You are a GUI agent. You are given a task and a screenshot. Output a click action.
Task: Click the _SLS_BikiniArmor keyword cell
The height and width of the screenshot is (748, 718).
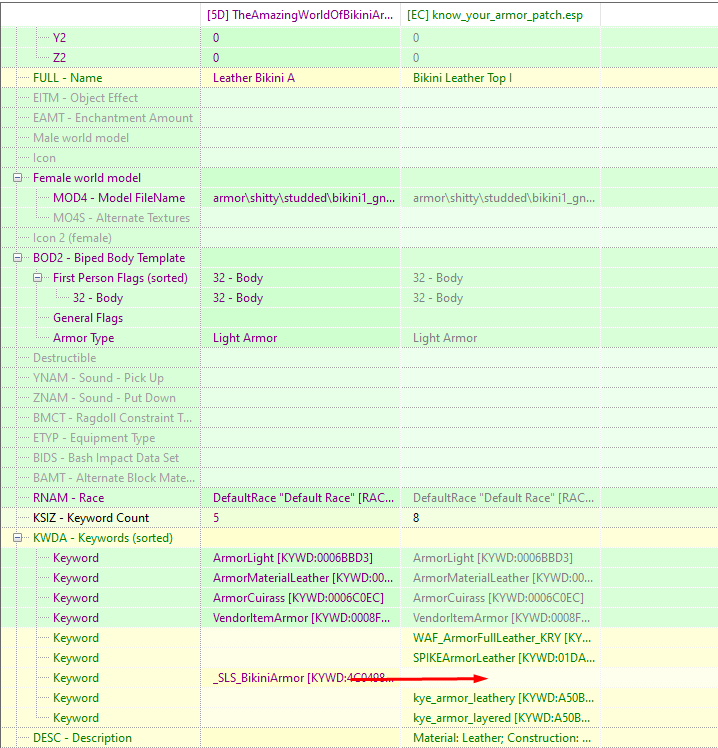[x=300, y=679]
